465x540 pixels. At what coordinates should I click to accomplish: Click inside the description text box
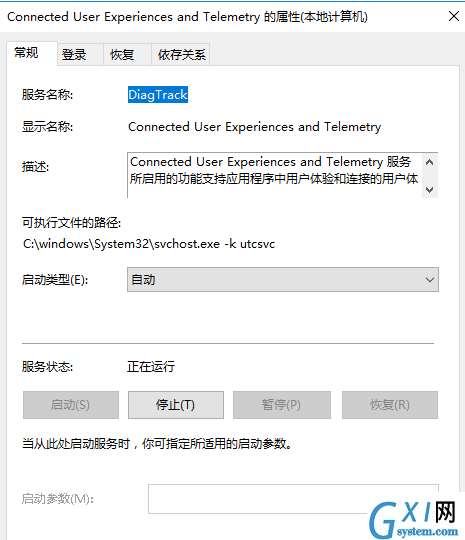[x=274, y=175]
